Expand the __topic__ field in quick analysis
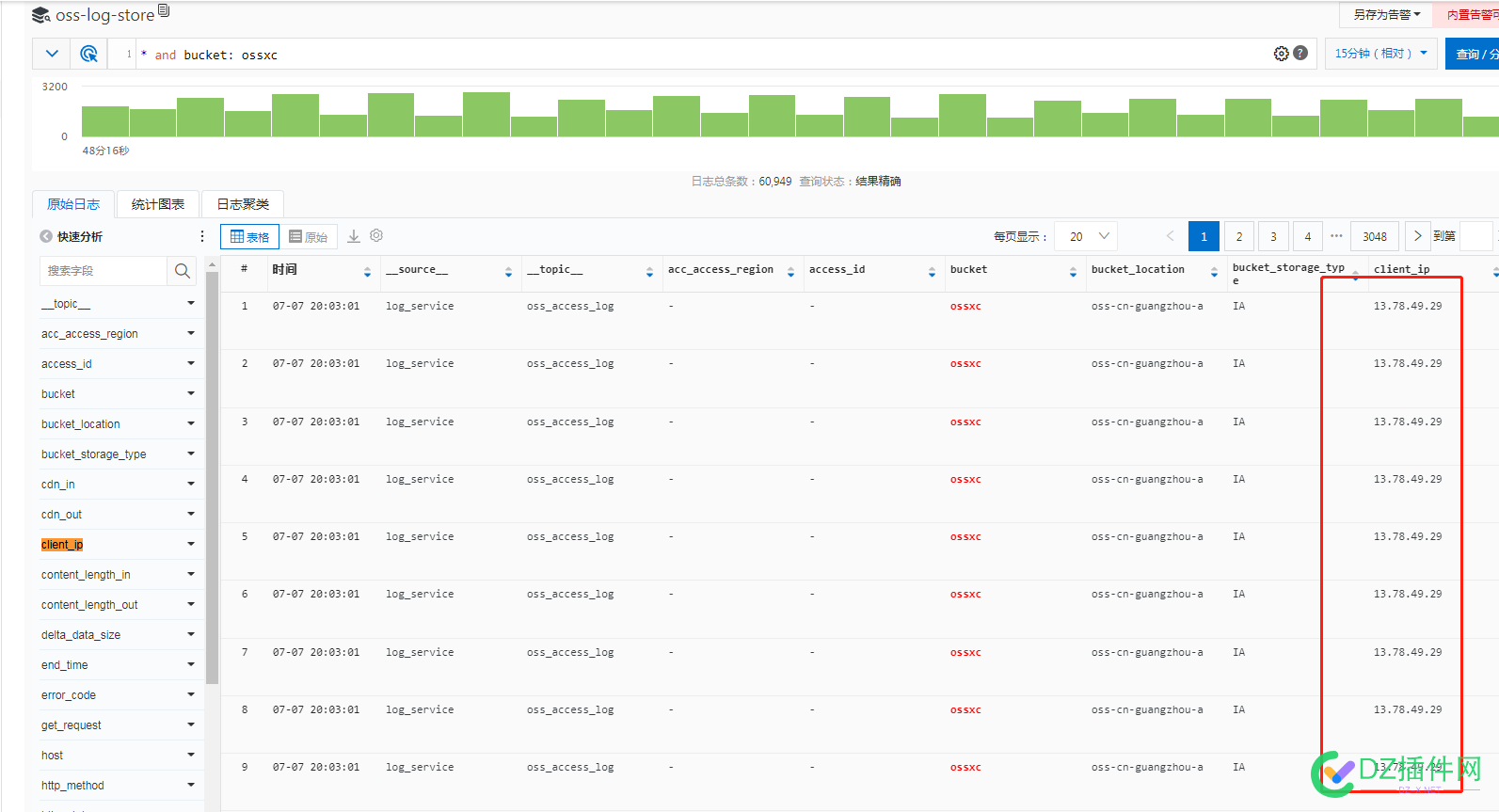This screenshot has height=812, width=1499. (191, 303)
